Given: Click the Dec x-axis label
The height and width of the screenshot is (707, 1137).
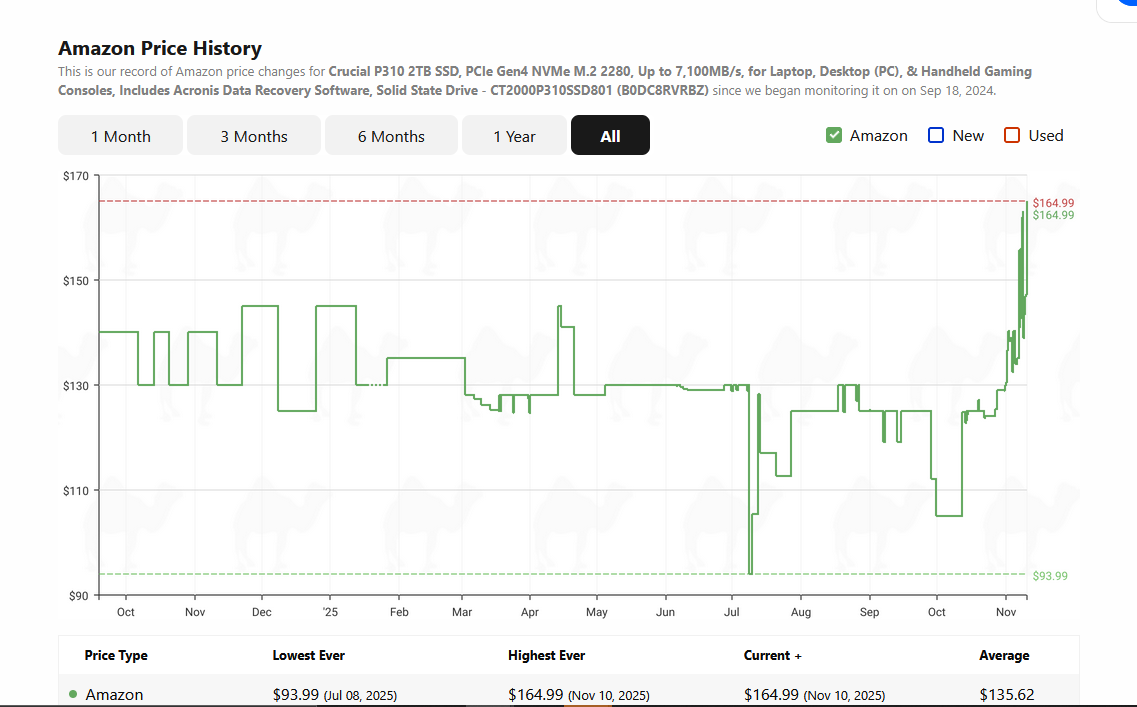Looking at the screenshot, I should tap(262, 612).
